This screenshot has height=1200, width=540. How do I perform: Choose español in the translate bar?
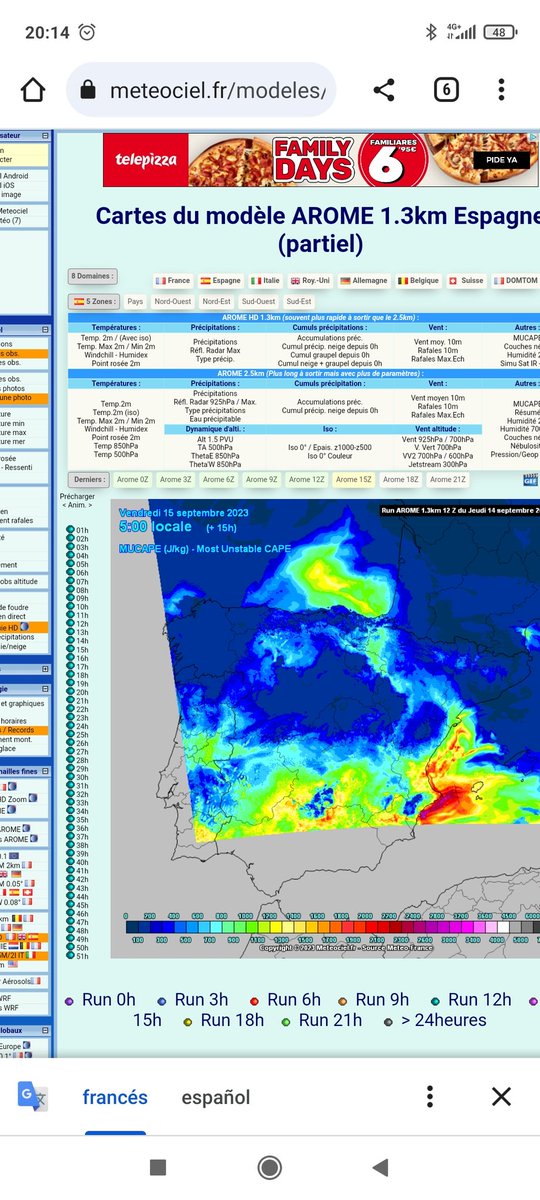[x=215, y=1097]
